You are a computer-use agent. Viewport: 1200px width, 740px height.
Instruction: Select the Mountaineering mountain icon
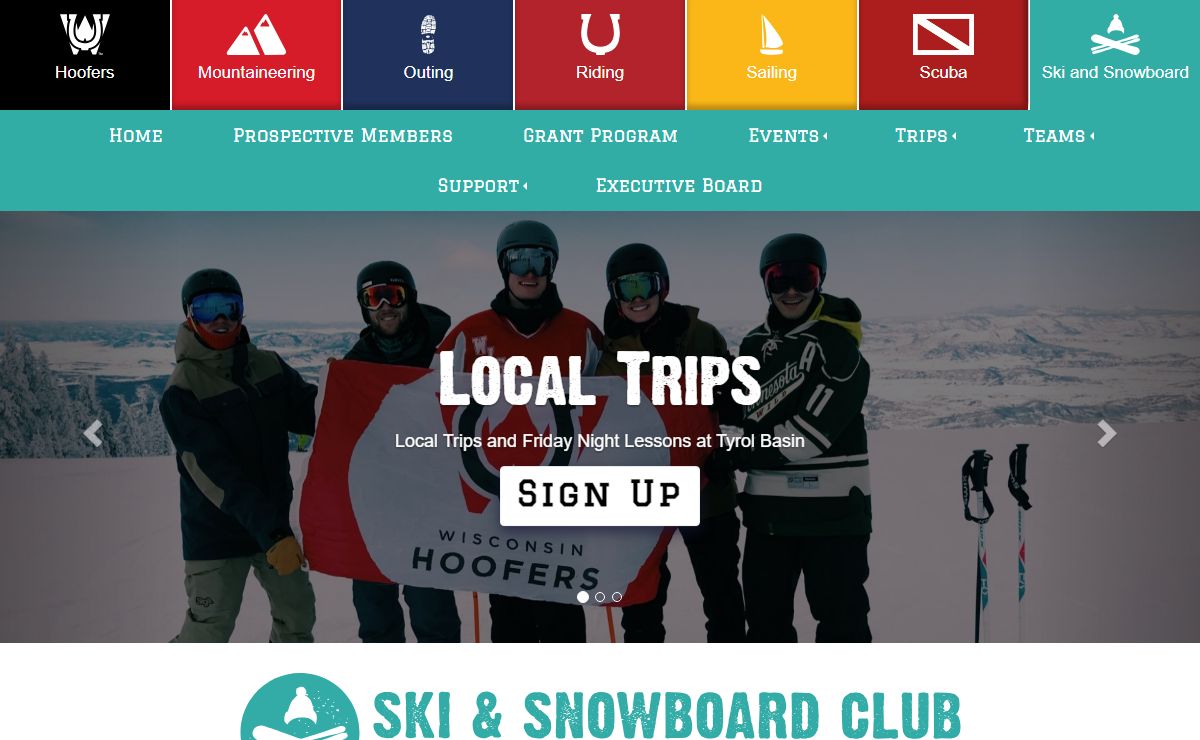click(x=256, y=35)
